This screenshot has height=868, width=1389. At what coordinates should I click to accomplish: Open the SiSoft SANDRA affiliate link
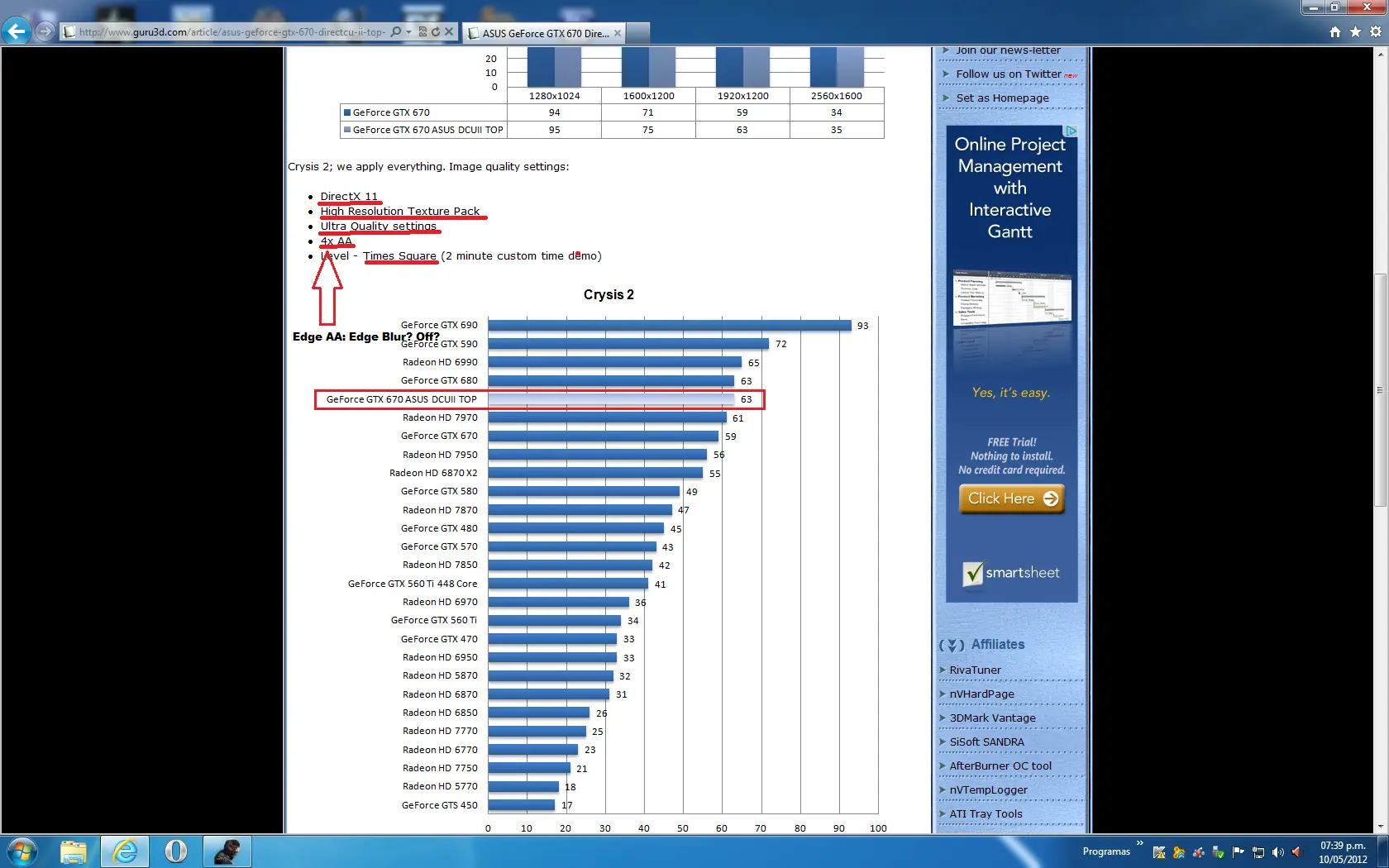pyautogui.click(x=986, y=742)
